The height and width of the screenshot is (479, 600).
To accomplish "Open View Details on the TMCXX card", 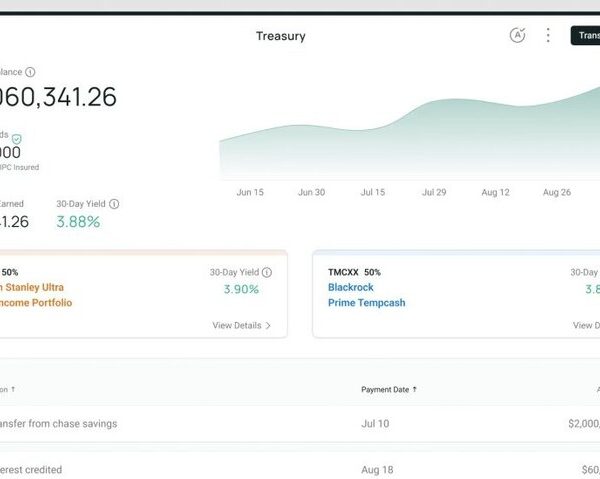I will click(586, 325).
